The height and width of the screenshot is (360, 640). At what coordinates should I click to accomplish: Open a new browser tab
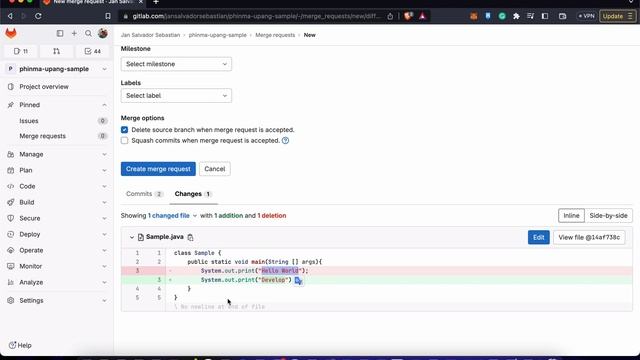(156, 2)
